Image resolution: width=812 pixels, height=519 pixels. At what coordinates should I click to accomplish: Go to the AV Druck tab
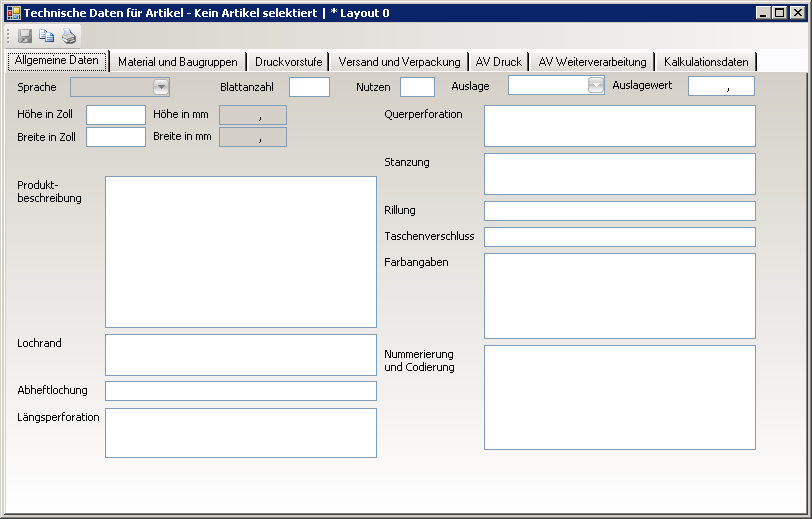coord(498,62)
